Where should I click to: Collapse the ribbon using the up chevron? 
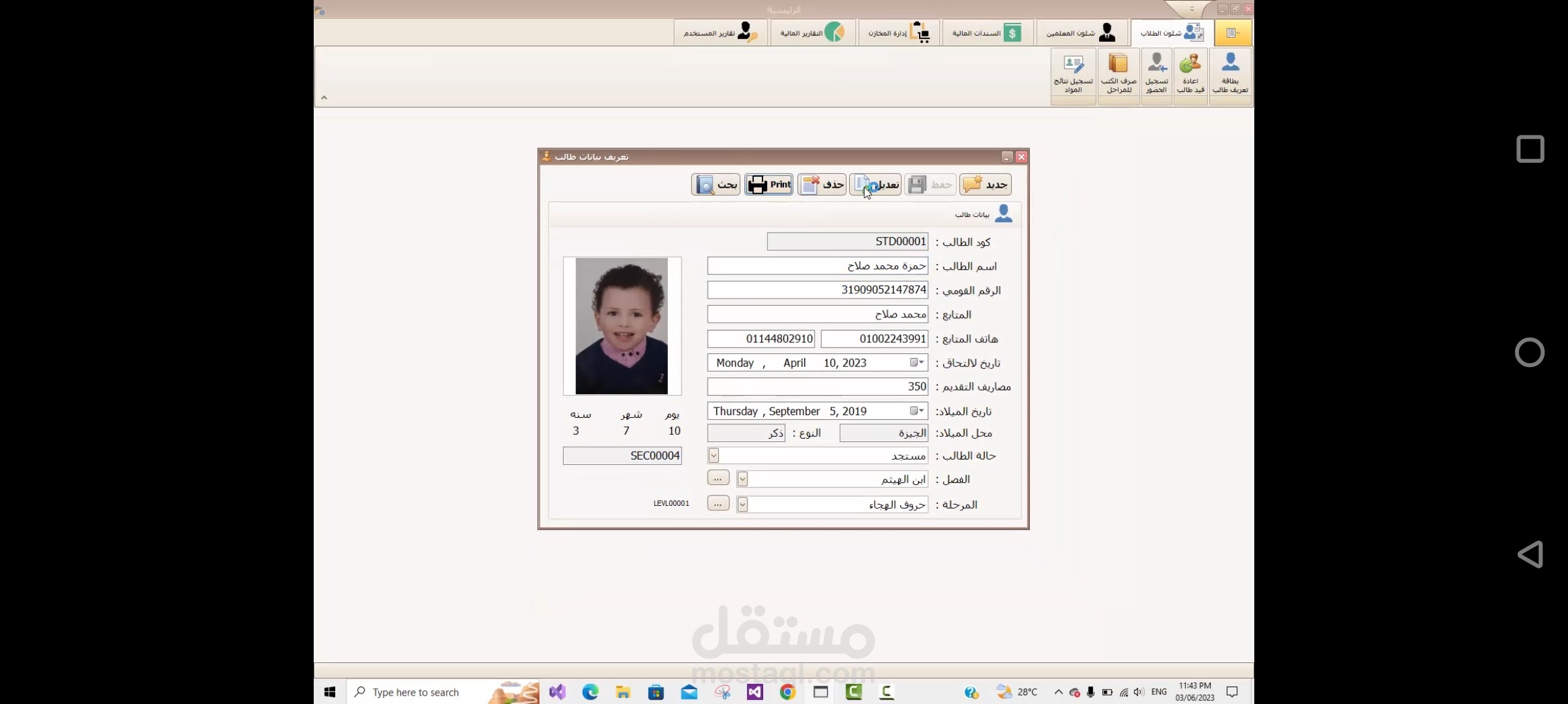pyautogui.click(x=324, y=98)
